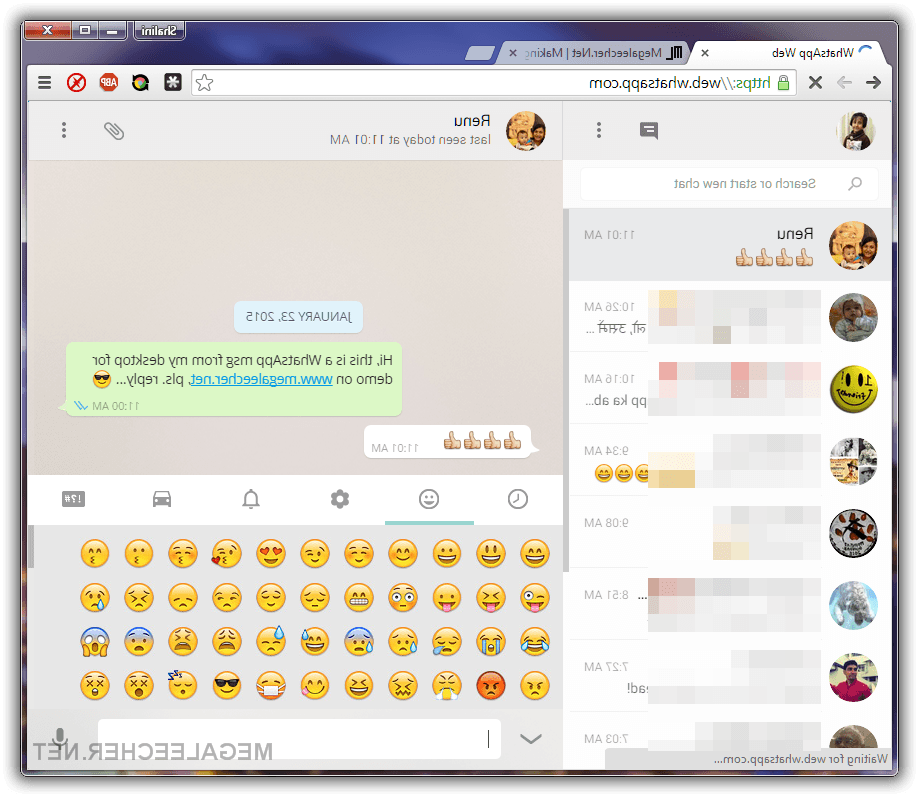Start a new chat with the message icon
Image resolution: width=919 pixels, height=797 pixels.
point(649,131)
